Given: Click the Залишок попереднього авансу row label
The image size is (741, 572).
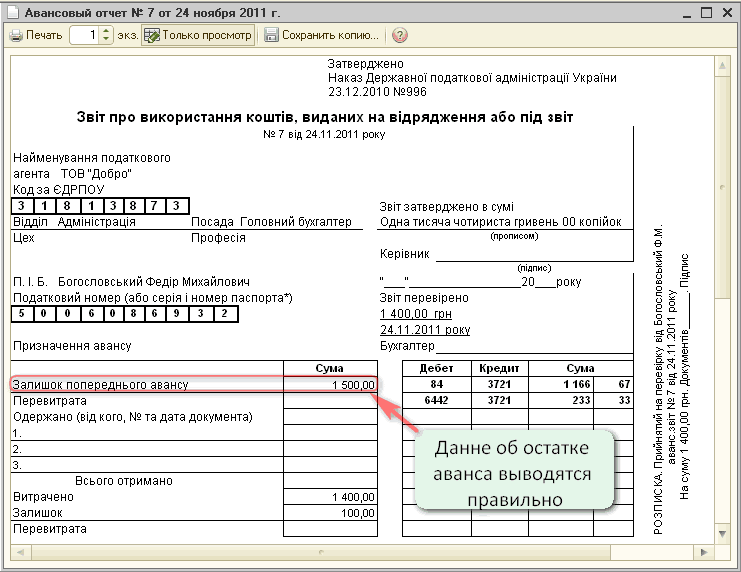Looking at the screenshot, I should click(100, 385).
